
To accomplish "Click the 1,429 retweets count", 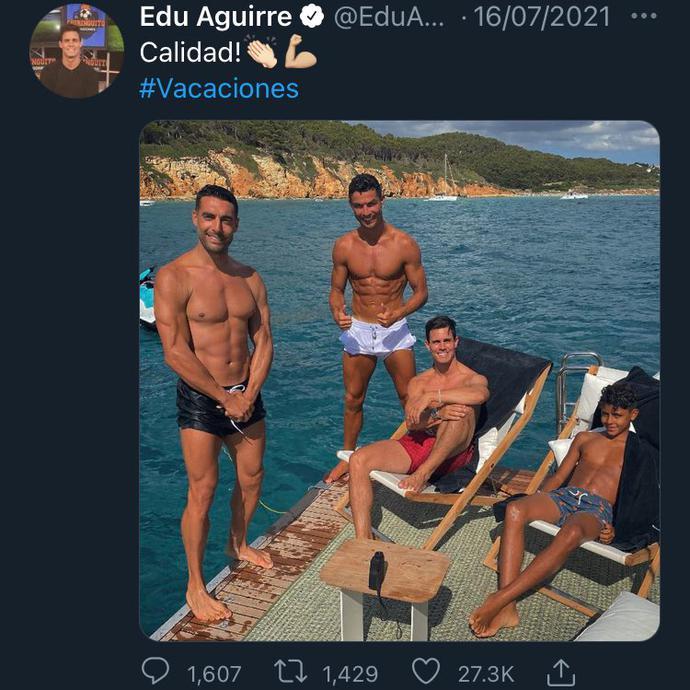I will 349,675.
